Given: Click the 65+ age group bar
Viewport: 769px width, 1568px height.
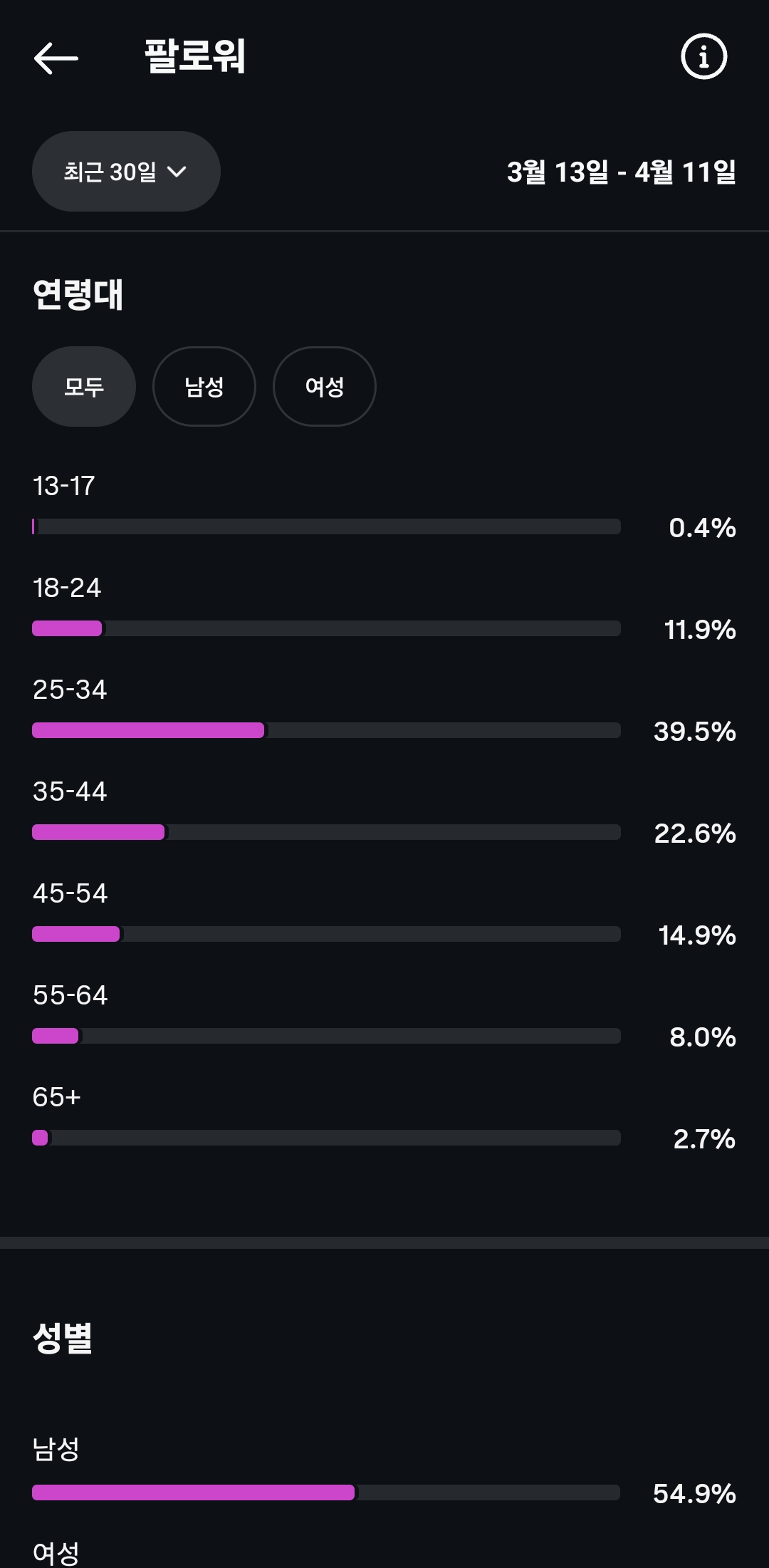Looking at the screenshot, I should pos(326,1138).
